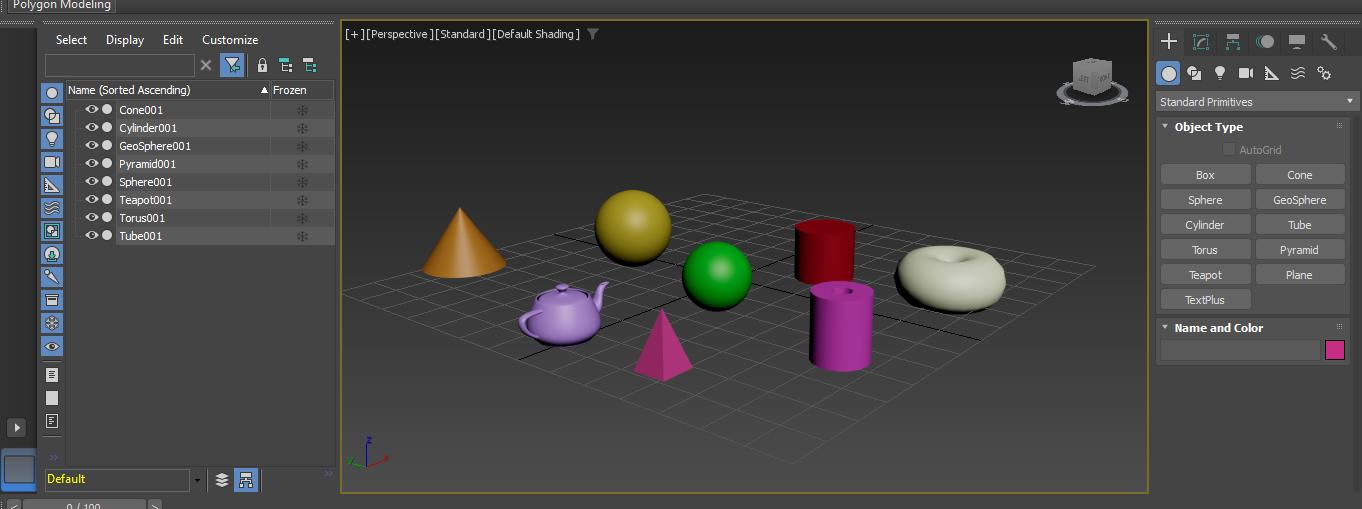The height and width of the screenshot is (509, 1362).
Task: Open the [Default Shading] viewport menu
Action: point(535,34)
